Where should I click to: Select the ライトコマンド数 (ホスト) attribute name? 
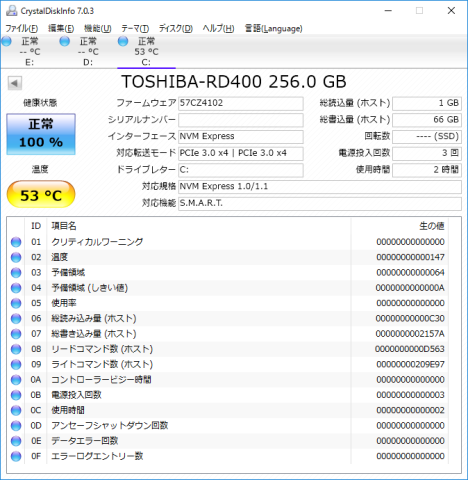tap(102, 365)
